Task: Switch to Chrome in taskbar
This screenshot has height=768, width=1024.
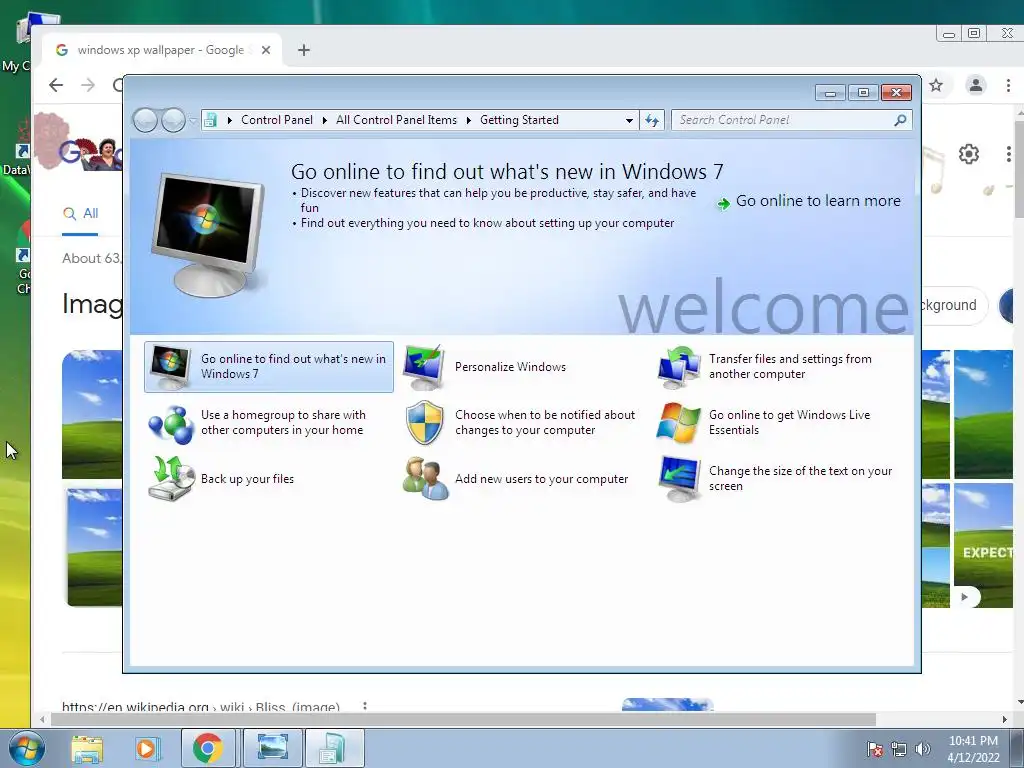Action: (x=208, y=748)
